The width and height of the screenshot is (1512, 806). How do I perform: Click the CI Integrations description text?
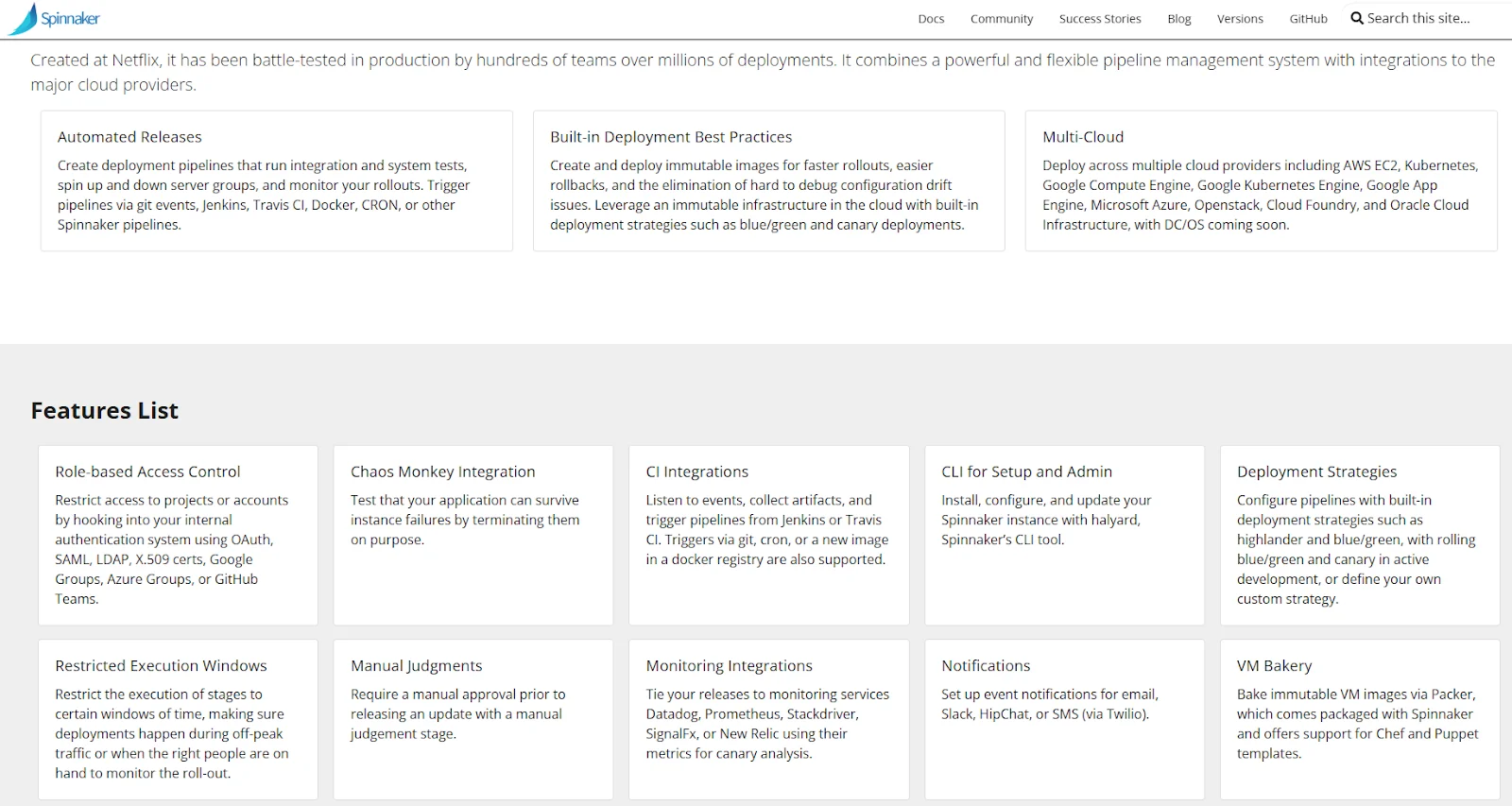tap(767, 529)
